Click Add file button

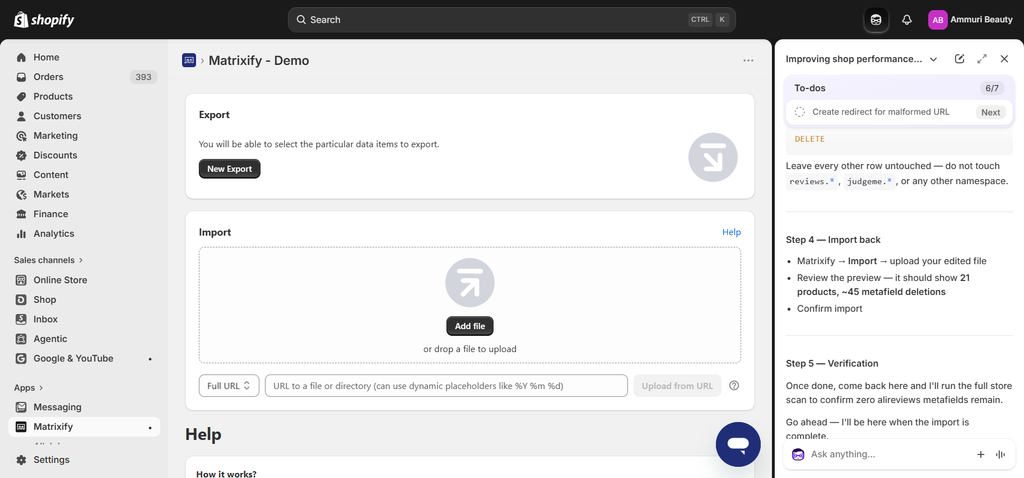[470, 326]
